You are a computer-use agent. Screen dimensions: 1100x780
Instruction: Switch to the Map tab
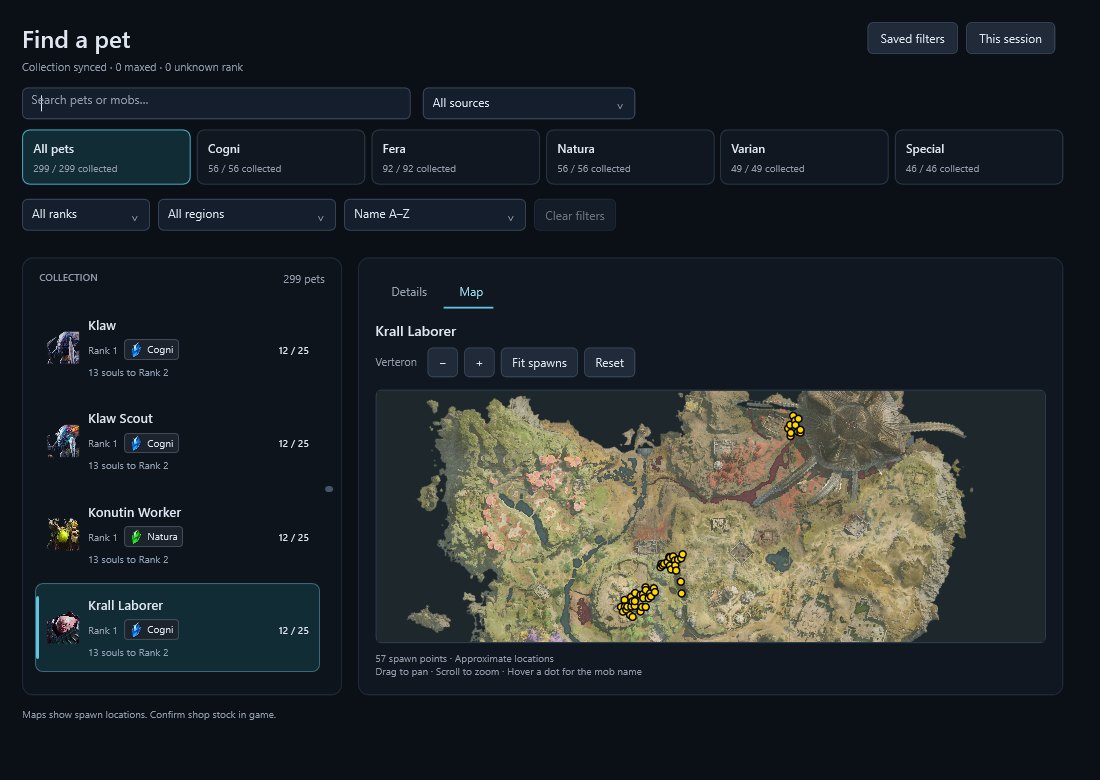pos(471,292)
